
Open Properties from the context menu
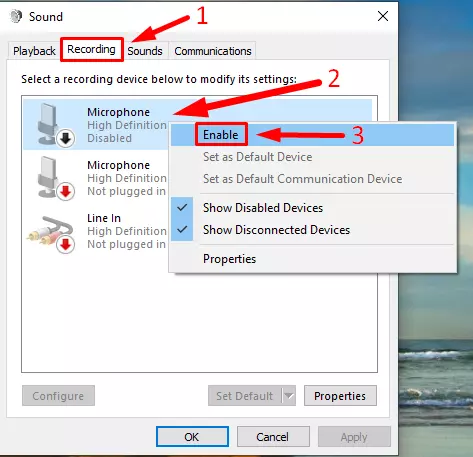tap(229, 259)
